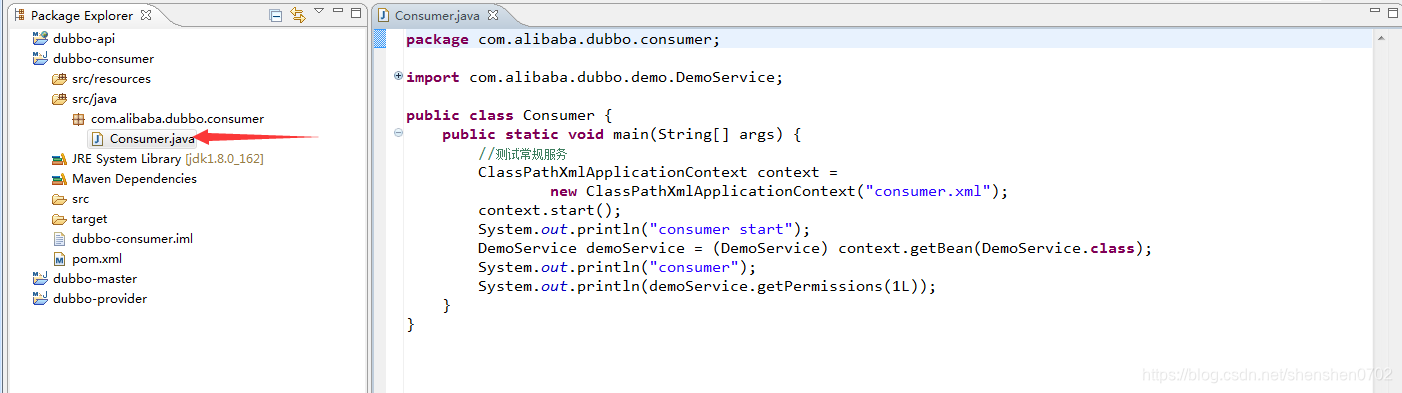This screenshot has height=393, width=1402.
Task: Click the src folder icon
Action: (x=59, y=199)
